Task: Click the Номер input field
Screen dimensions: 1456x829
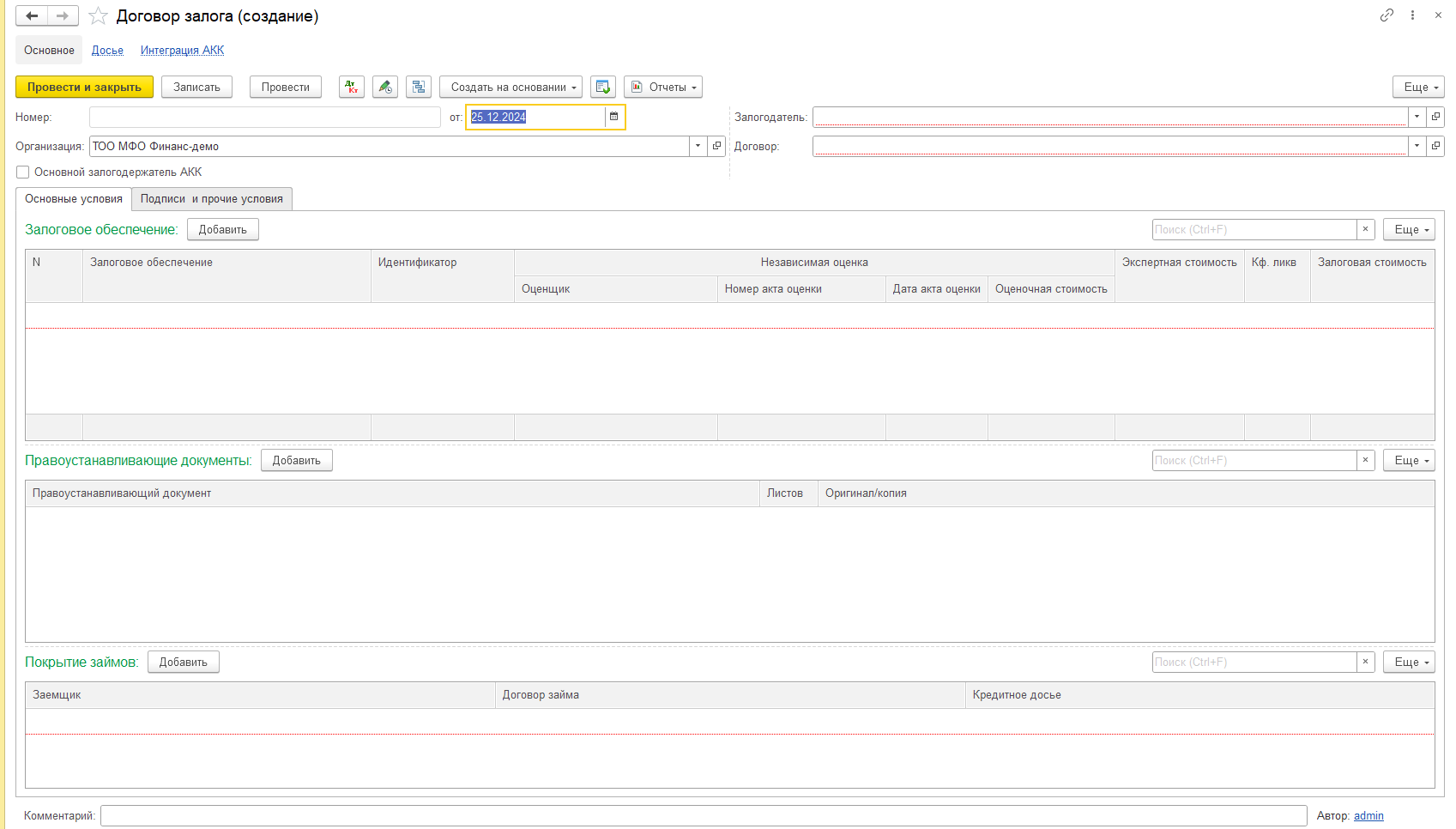Action: pos(265,117)
